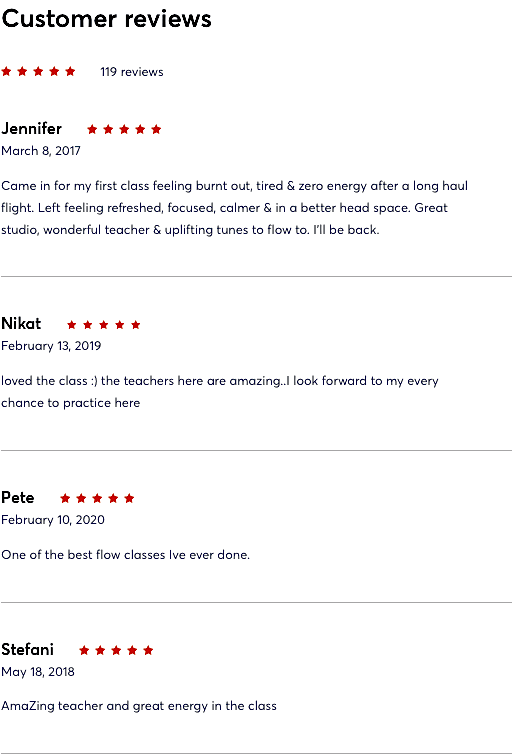Click the middle star beside Nikat
The height and width of the screenshot is (756, 512).
[x=104, y=324]
